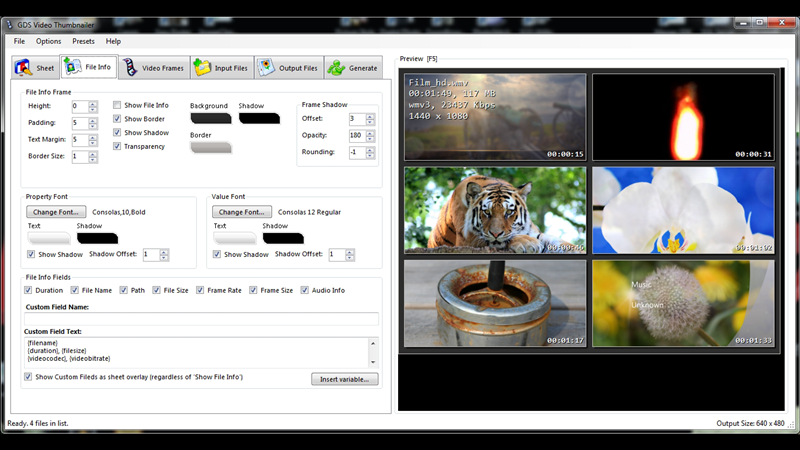Select the tiger preview thumbnail

point(495,210)
